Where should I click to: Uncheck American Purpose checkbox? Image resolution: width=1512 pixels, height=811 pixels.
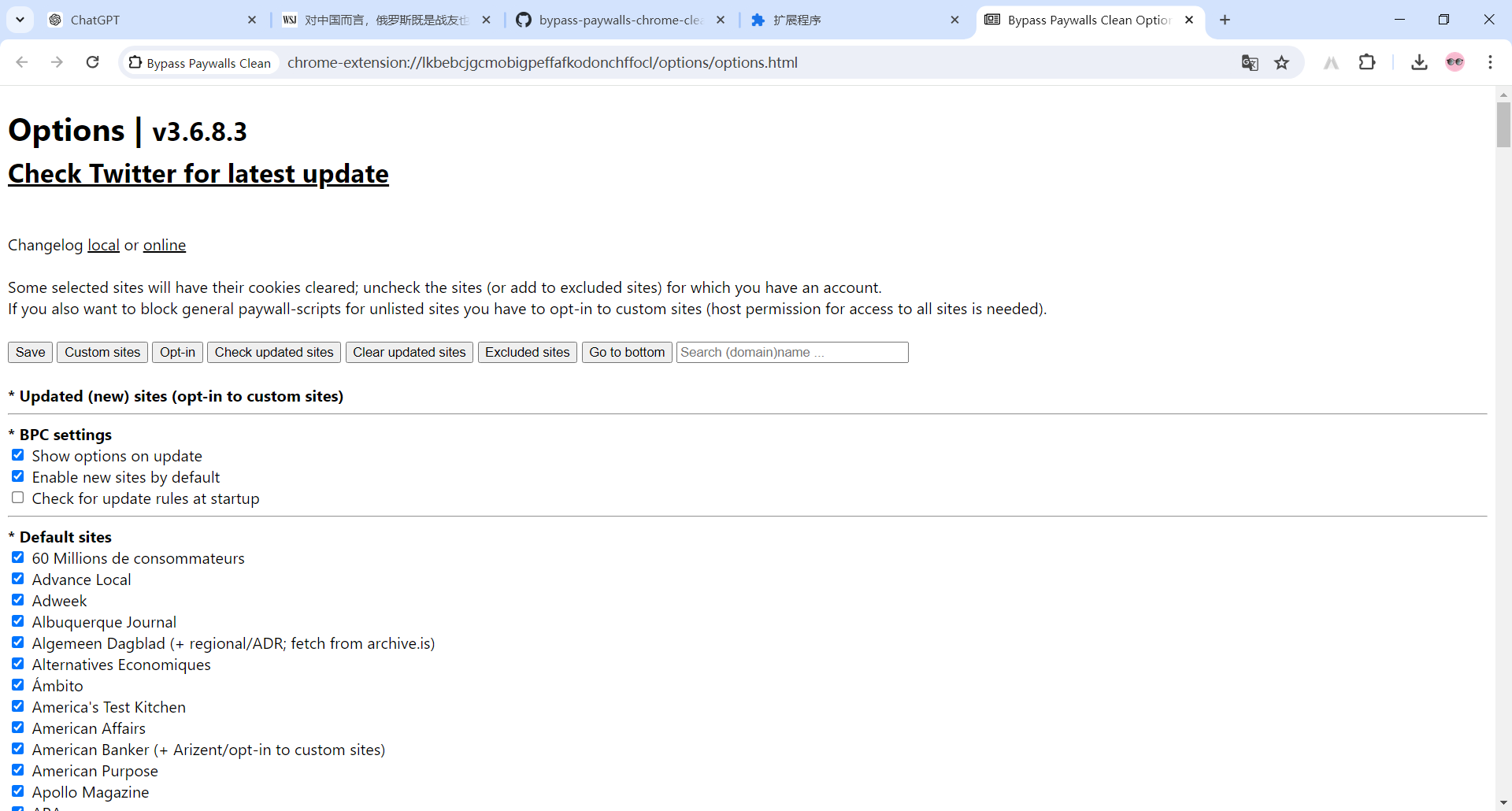coord(17,770)
